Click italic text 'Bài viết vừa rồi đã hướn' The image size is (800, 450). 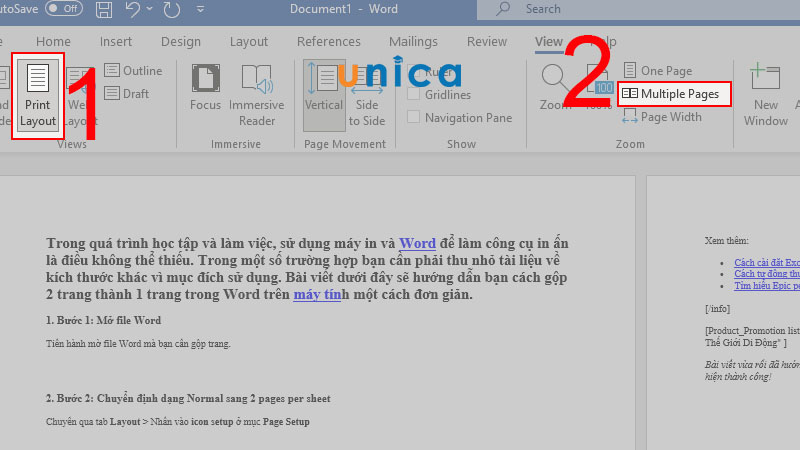click(752, 365)
